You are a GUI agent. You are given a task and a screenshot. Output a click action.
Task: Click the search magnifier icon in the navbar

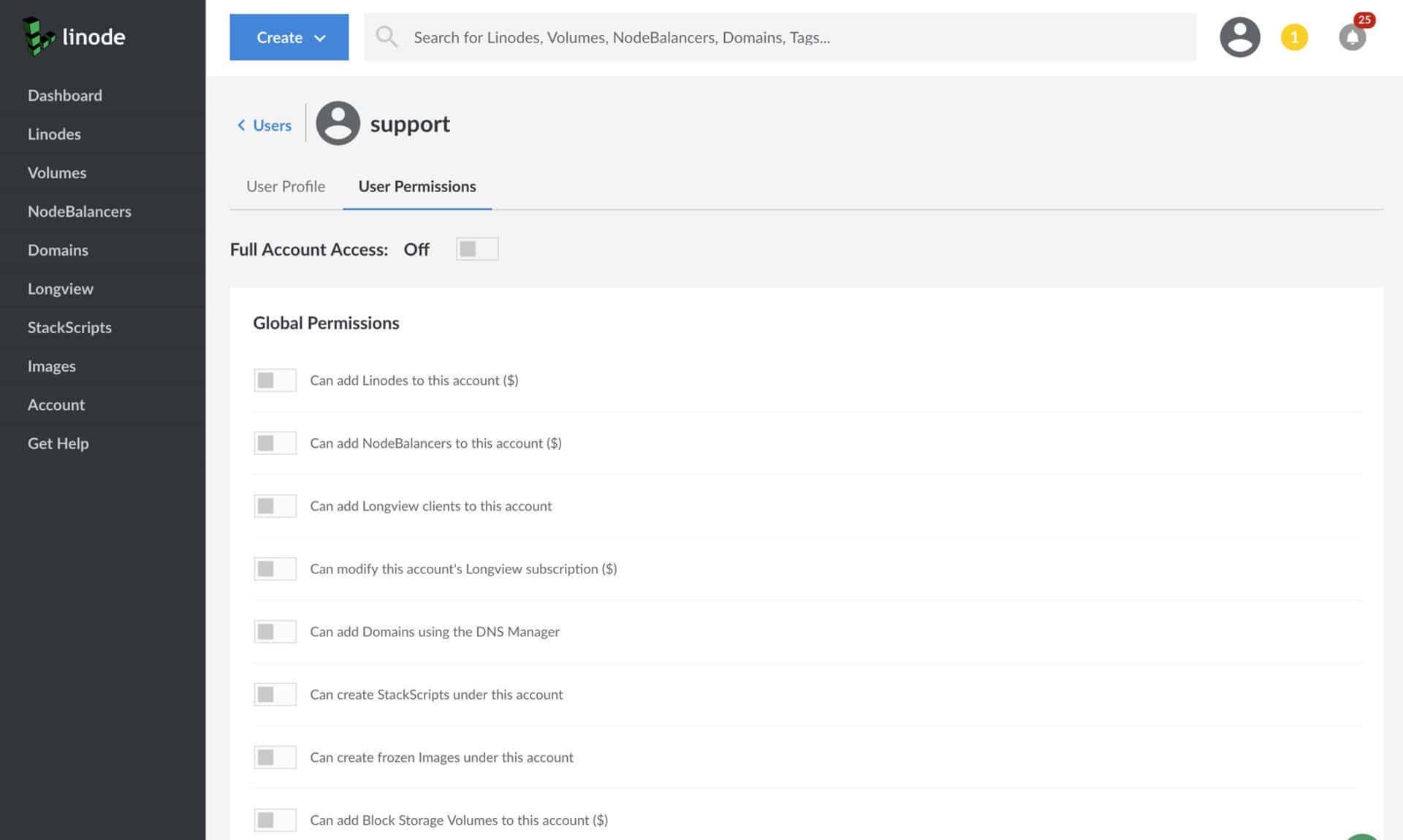tap(387, 37)
